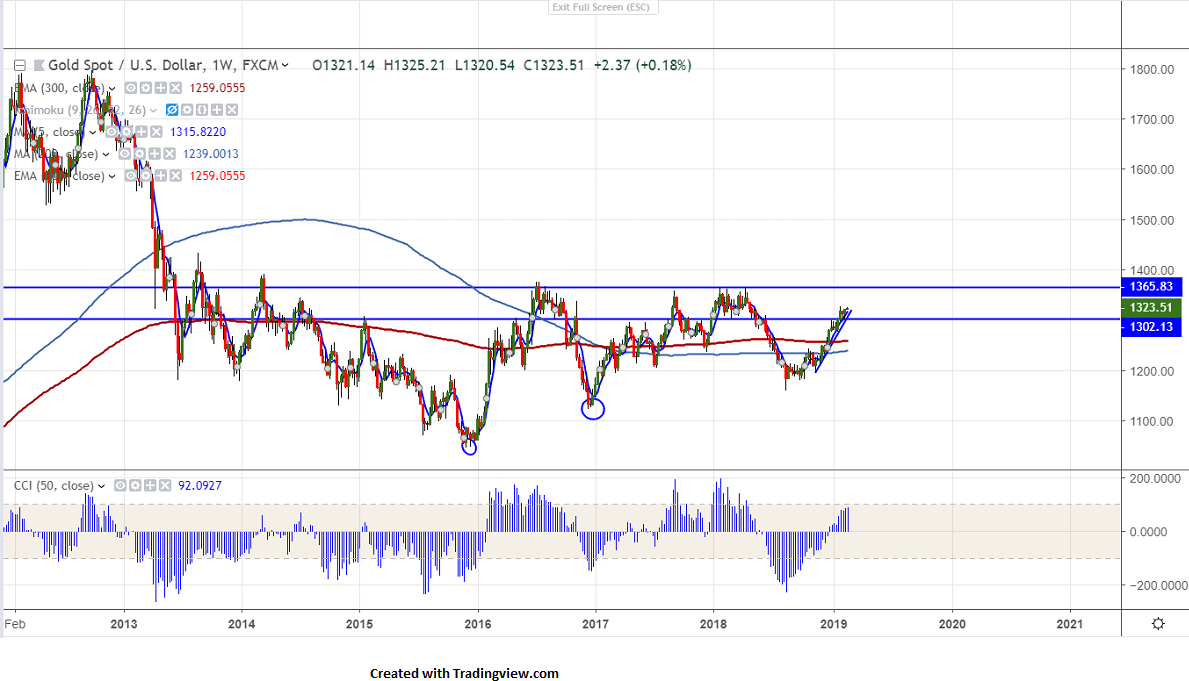Image resolution: width=1189 pixels, height=681 pixels.
Task: Click the CCI value 92.0927
Action: click(199, 485)
